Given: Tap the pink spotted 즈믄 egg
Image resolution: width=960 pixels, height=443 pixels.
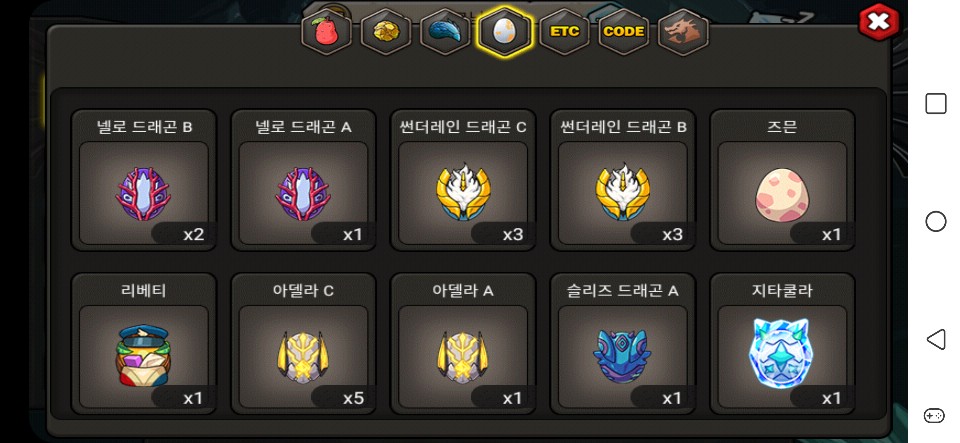Looking at the screenshot, I should pos(782,181).
